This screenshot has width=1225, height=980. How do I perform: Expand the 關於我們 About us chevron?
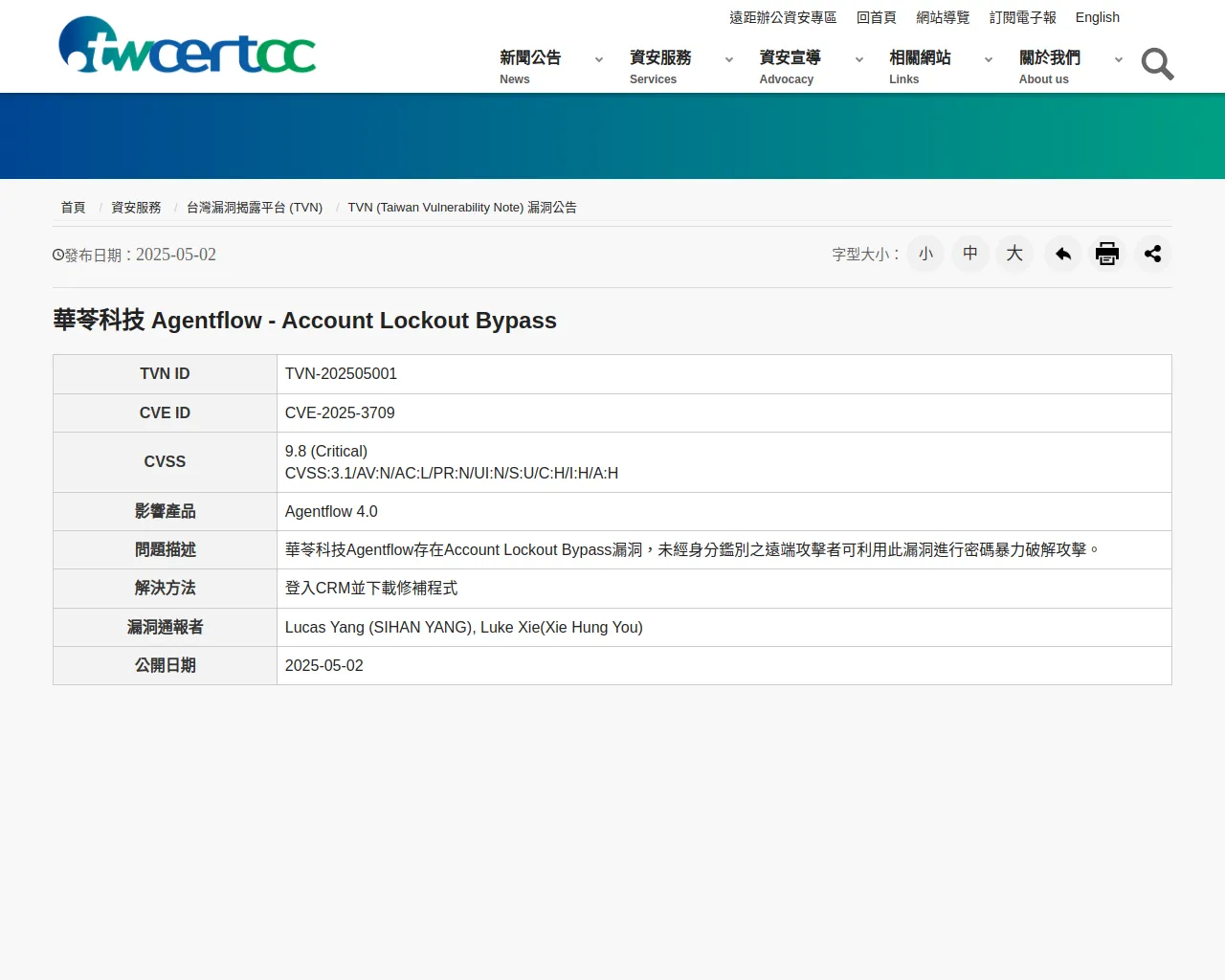[1119, 59]
